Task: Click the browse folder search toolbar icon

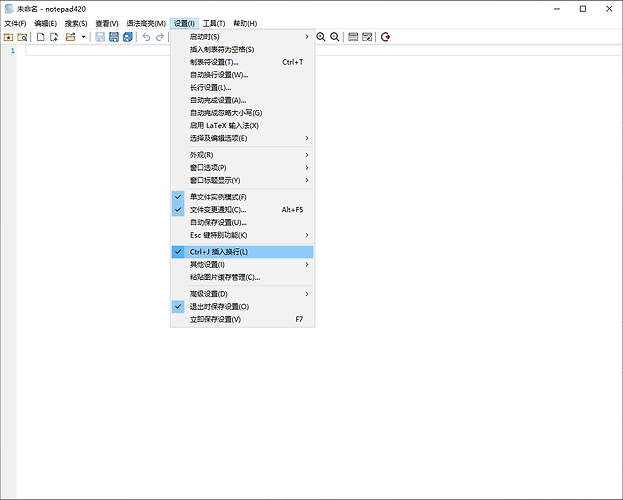Action: tap(22, 37)
